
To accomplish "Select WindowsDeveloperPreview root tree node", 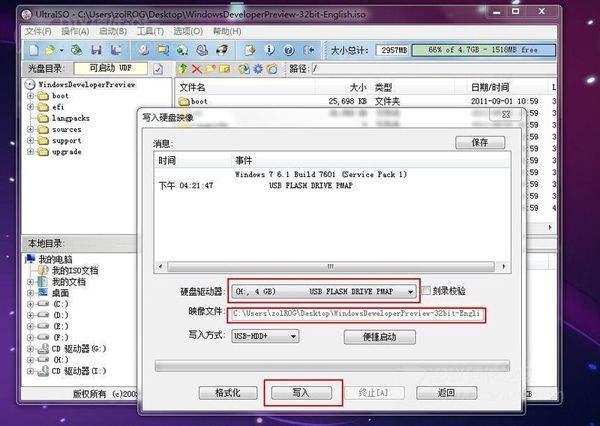I will click(x=86, y=85).
